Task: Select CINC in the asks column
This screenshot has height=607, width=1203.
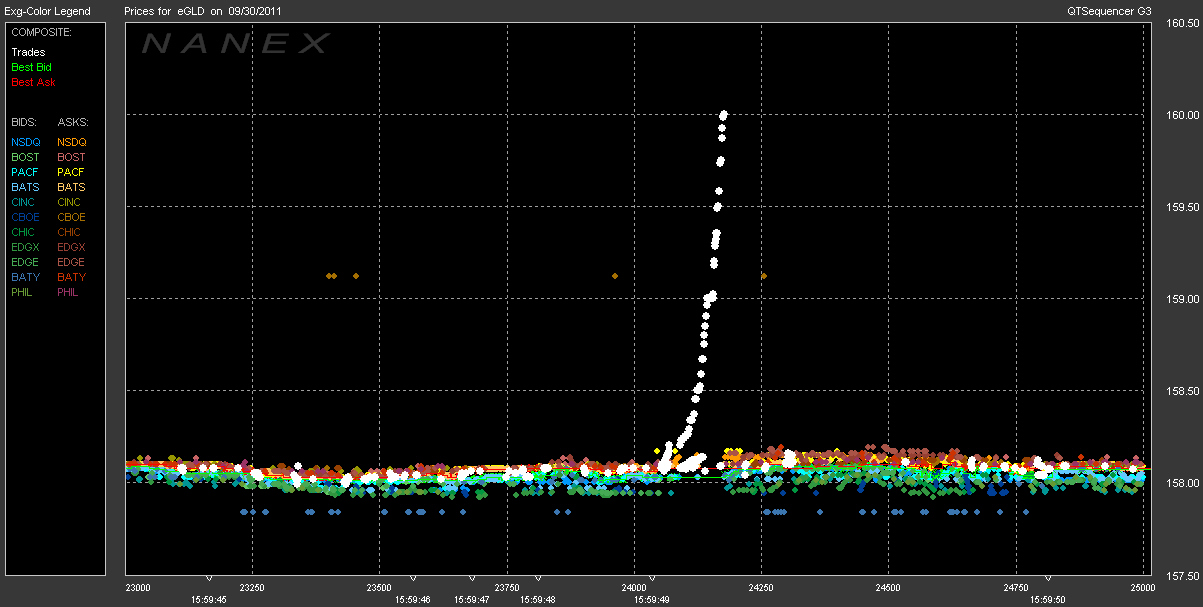Action: tap(71, 202)
